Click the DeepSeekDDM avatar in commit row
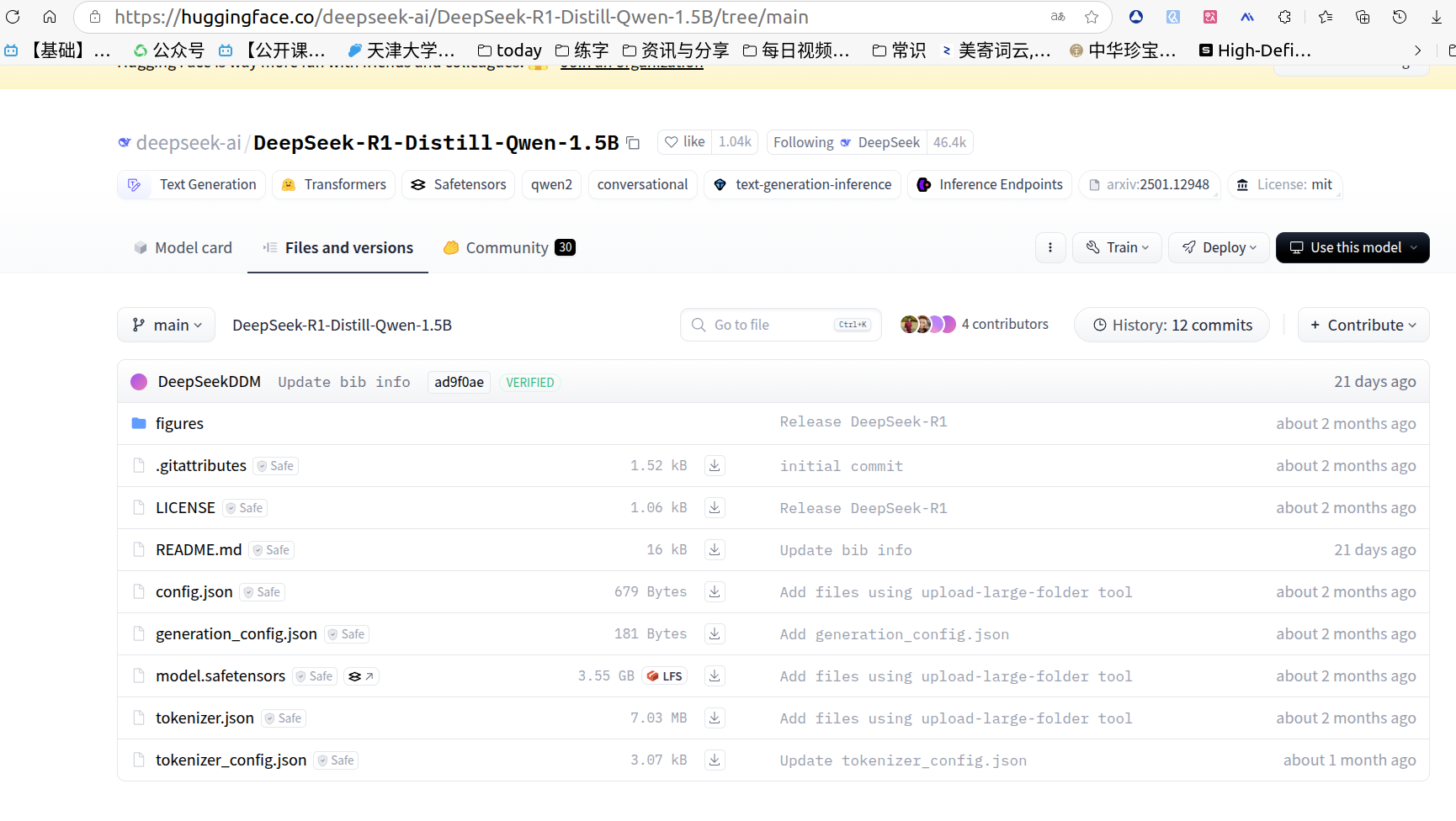Viewport: 1456px width, 821px height. (139, 382)
